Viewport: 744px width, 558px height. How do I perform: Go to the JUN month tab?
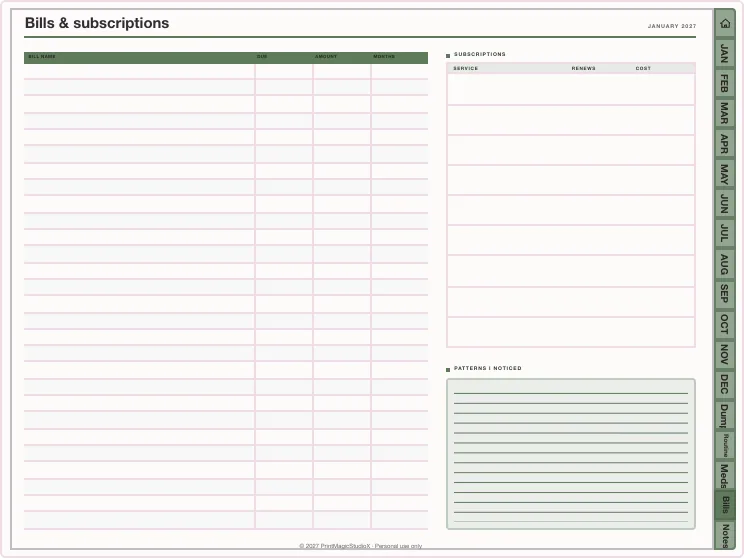click(725, 204)
